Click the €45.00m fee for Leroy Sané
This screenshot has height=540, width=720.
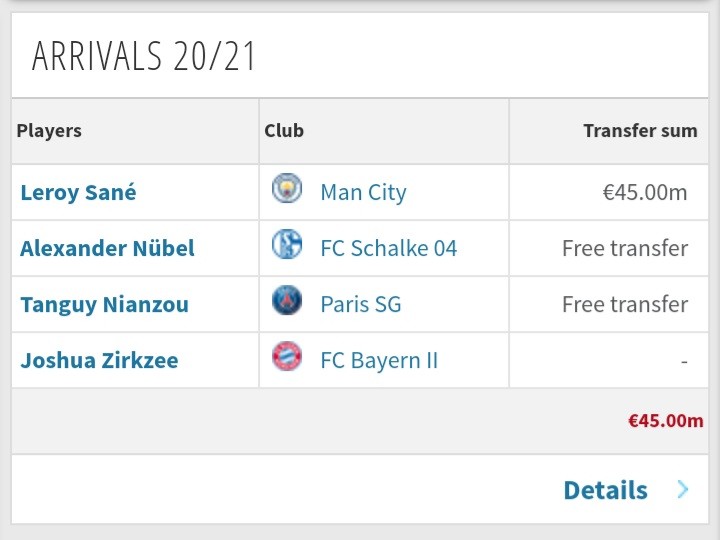pos(645,192)
